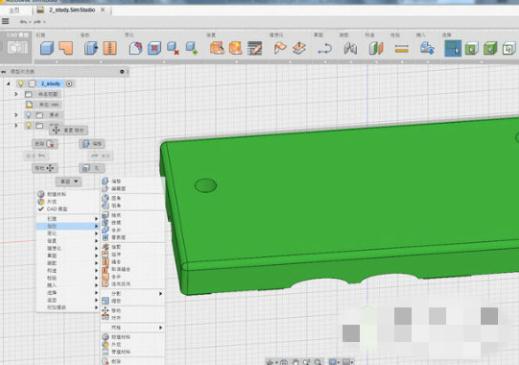Click the solid green cube selection icon
Screen dimensions: 519x365
[490, 49]
